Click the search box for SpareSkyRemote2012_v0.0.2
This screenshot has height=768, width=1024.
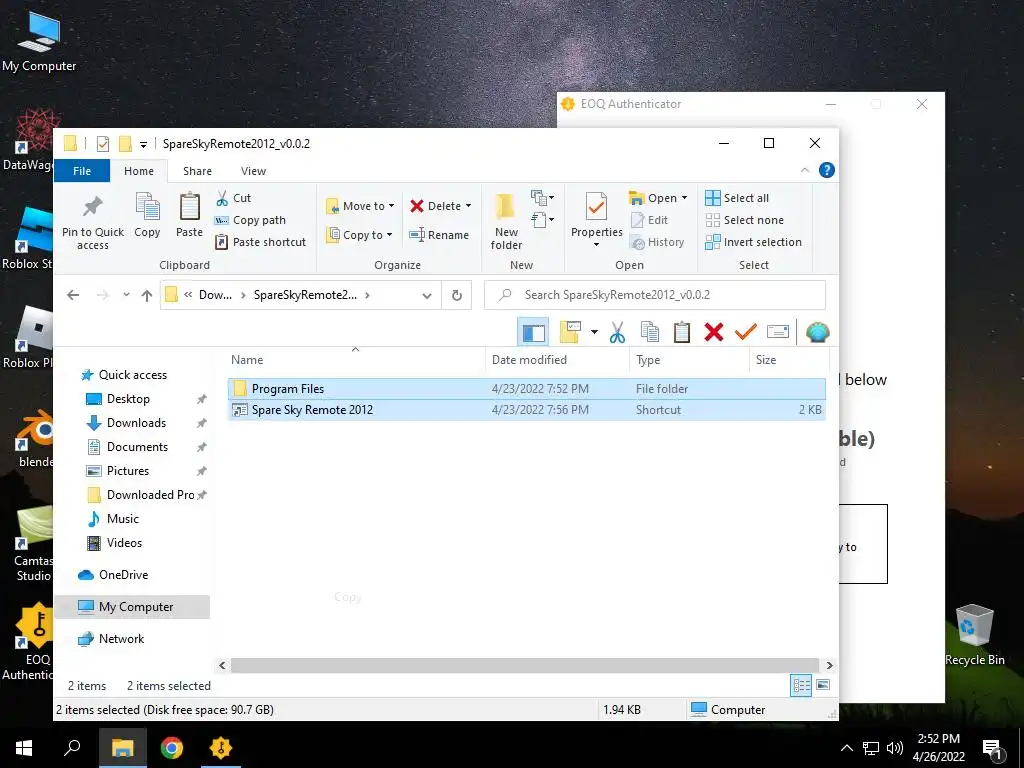click(654, 295)
